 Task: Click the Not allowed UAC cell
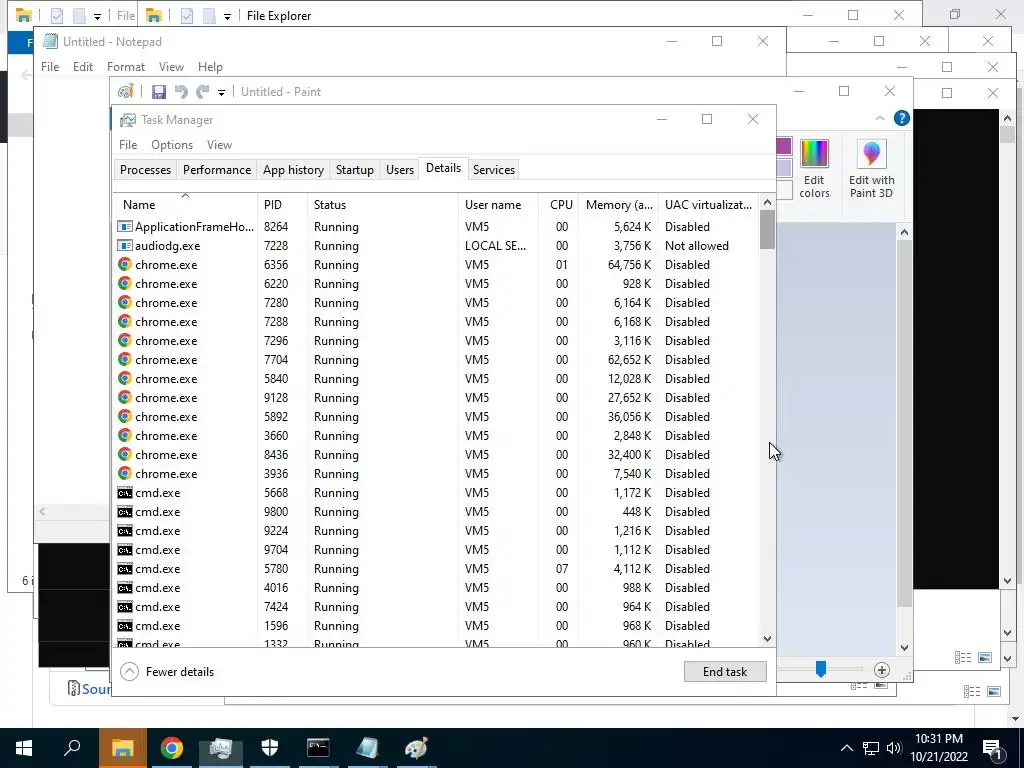pyautogui.click(x=697, y=246)
